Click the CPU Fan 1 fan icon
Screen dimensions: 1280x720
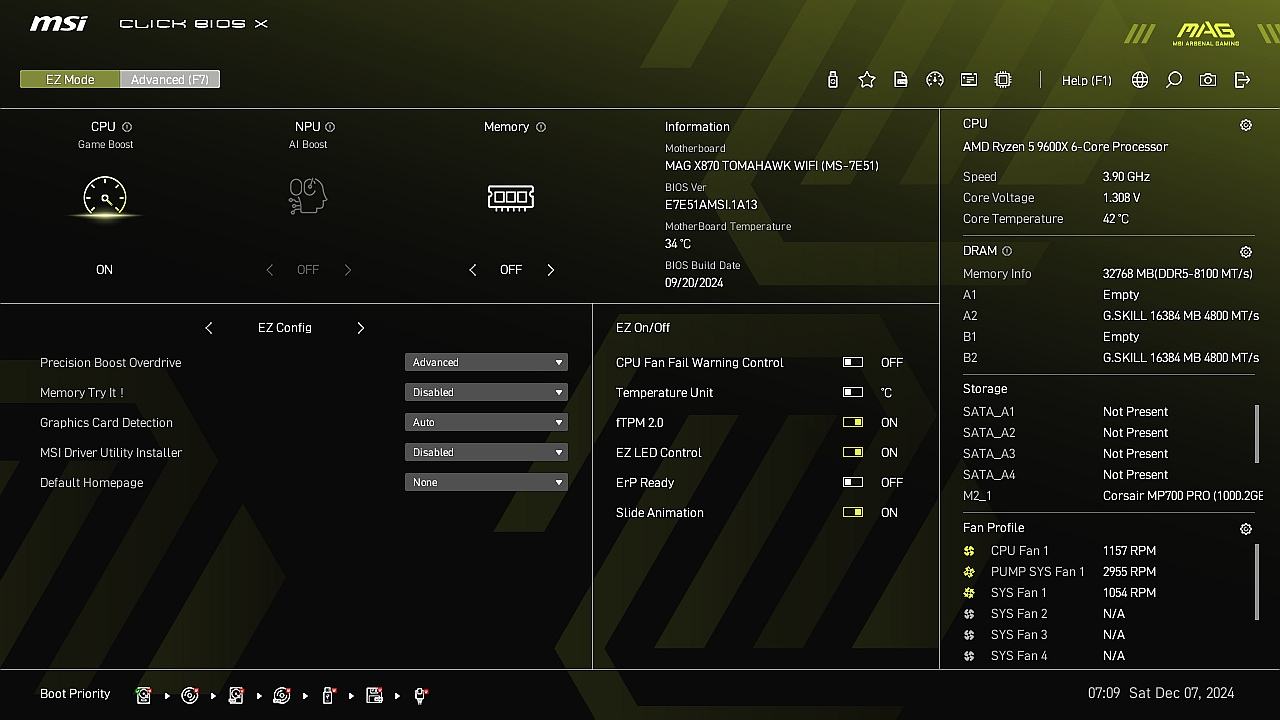coord(969,551)
